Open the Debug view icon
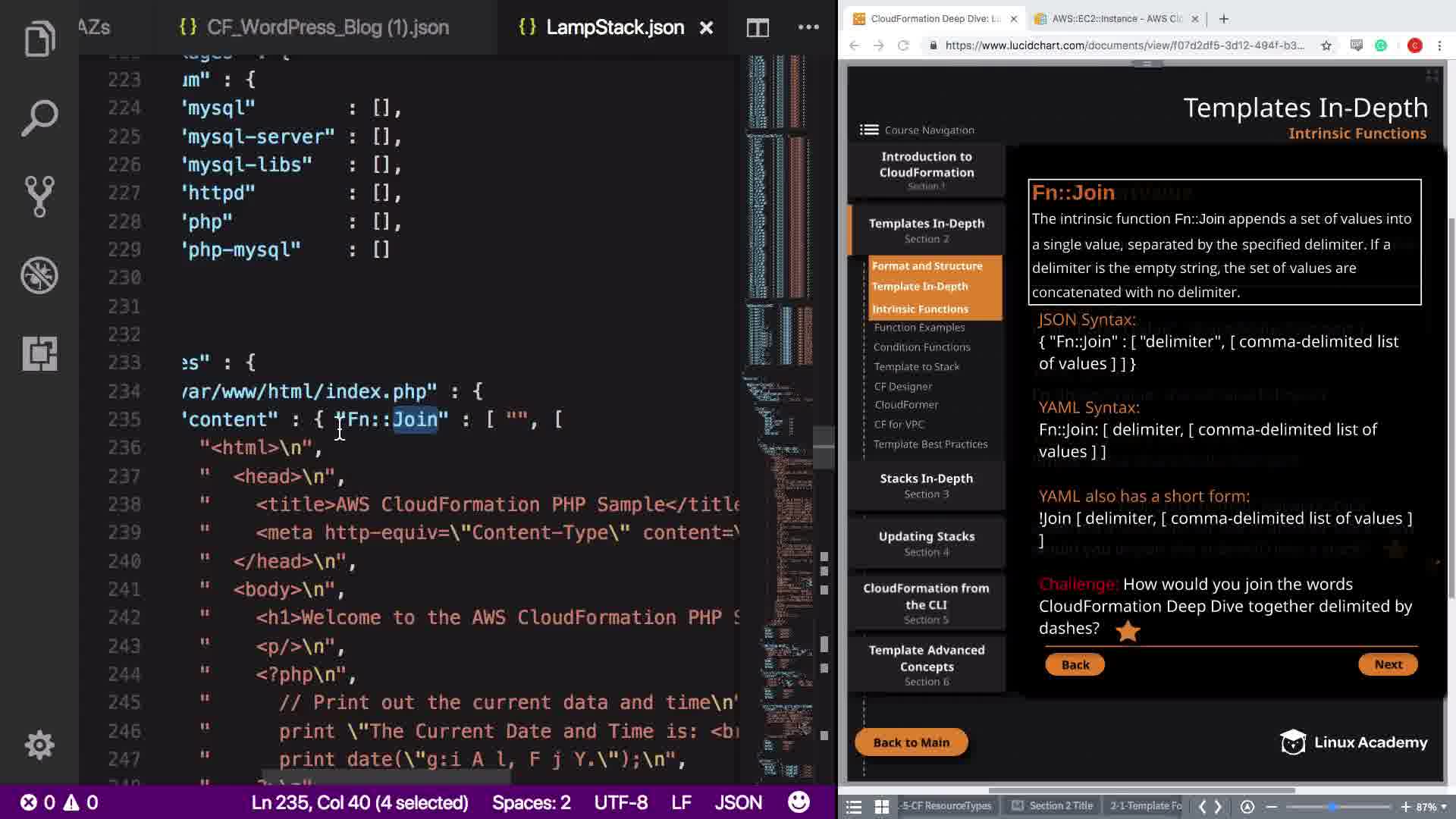The image size is (1456, 819). tap(39, 275)
